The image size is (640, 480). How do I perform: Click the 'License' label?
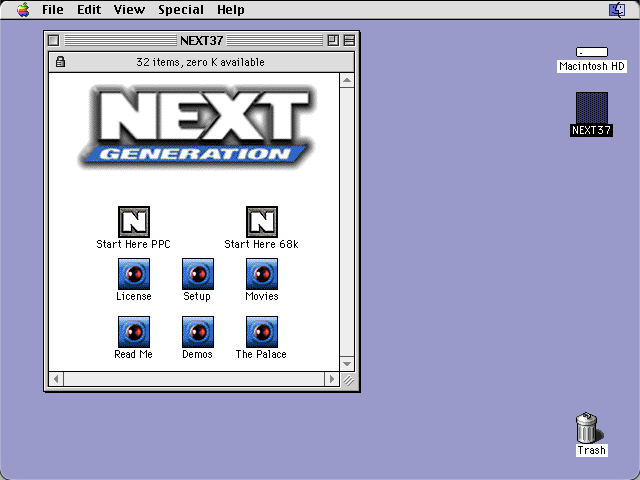134,296
